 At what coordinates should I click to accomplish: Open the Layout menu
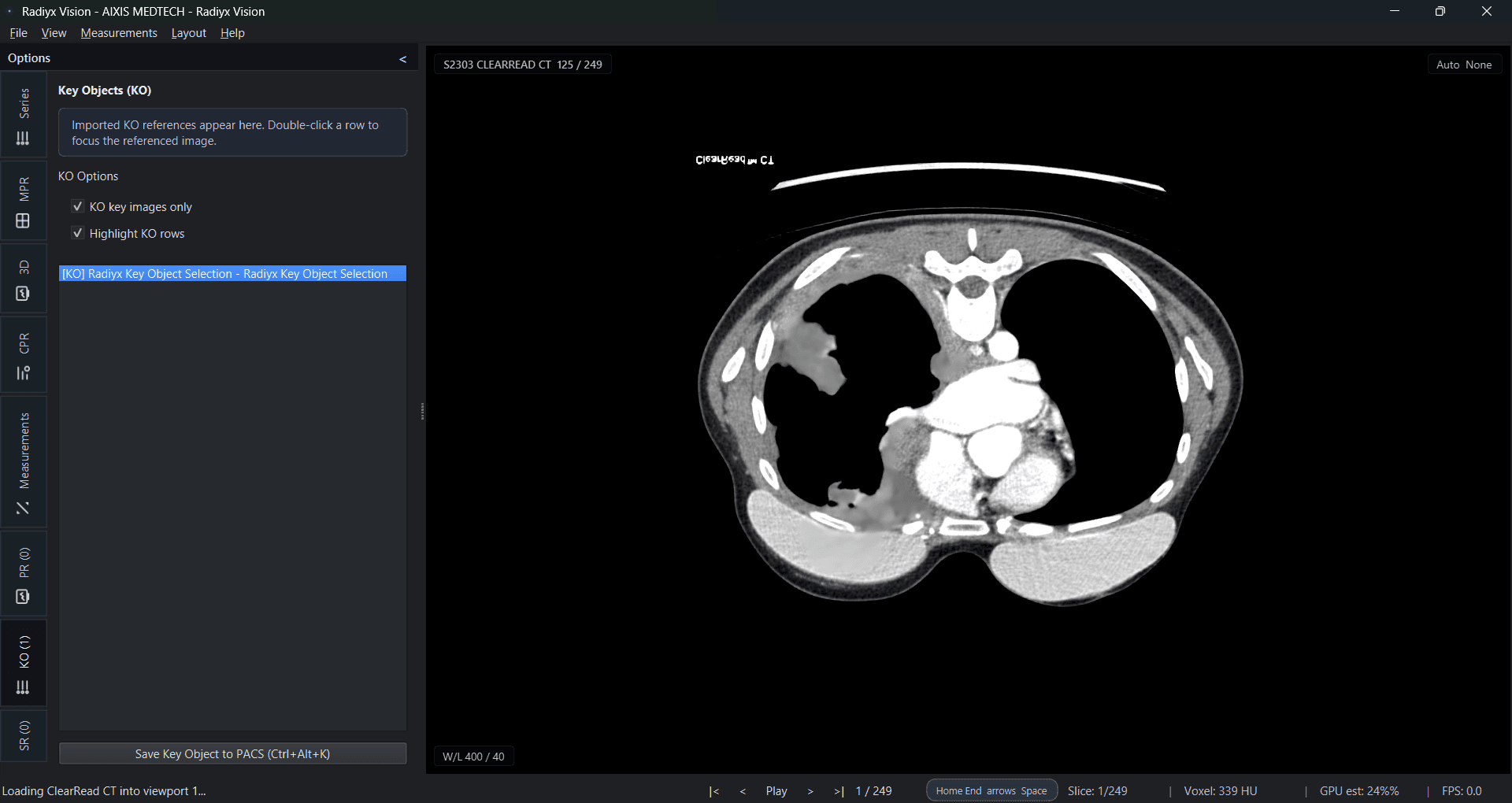coord(188,33)
